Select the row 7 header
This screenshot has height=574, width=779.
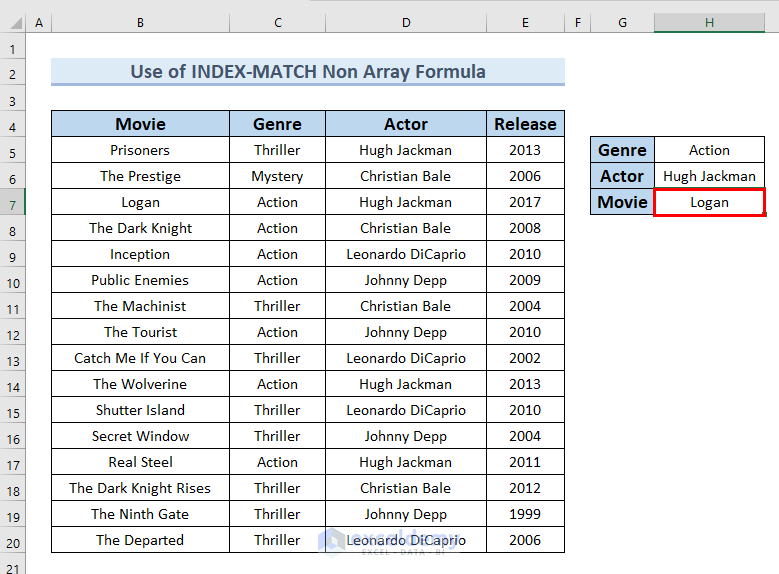click(x=13, y=202)
